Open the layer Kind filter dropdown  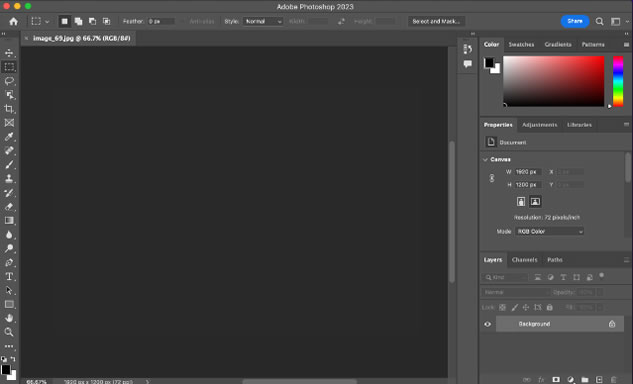pyautogui.click(x=505, y=277)
